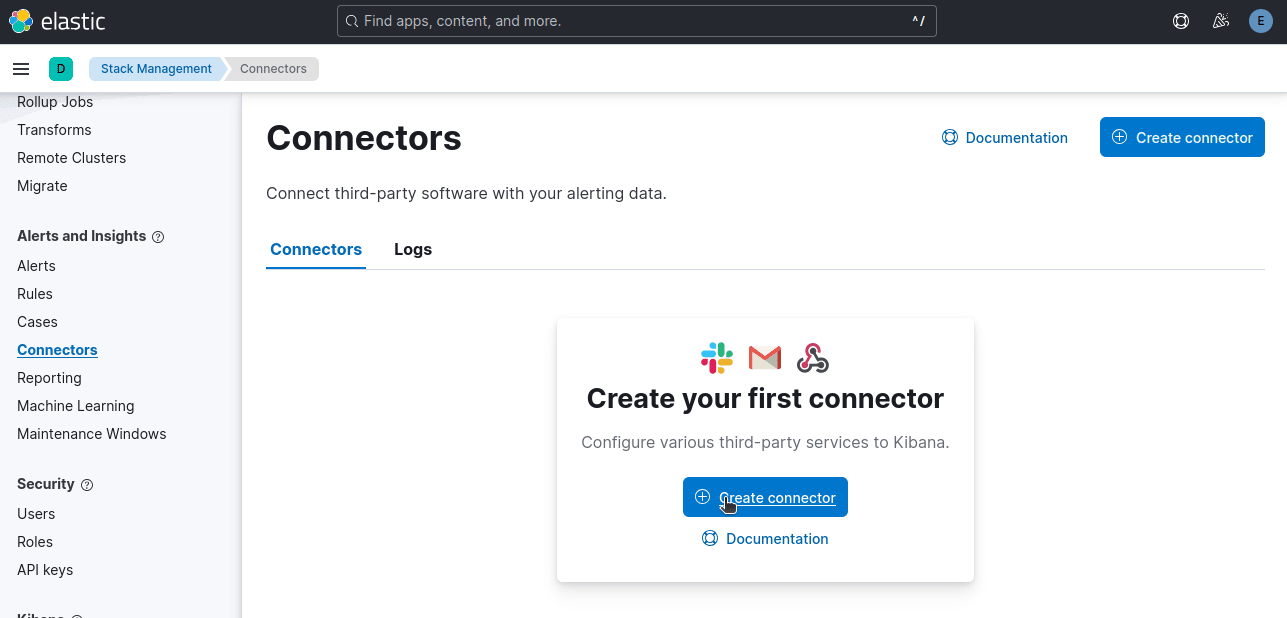This screenshot has height=618, width=1287.
Task: Open API keys in sidebar
Action: coord(45,570)
